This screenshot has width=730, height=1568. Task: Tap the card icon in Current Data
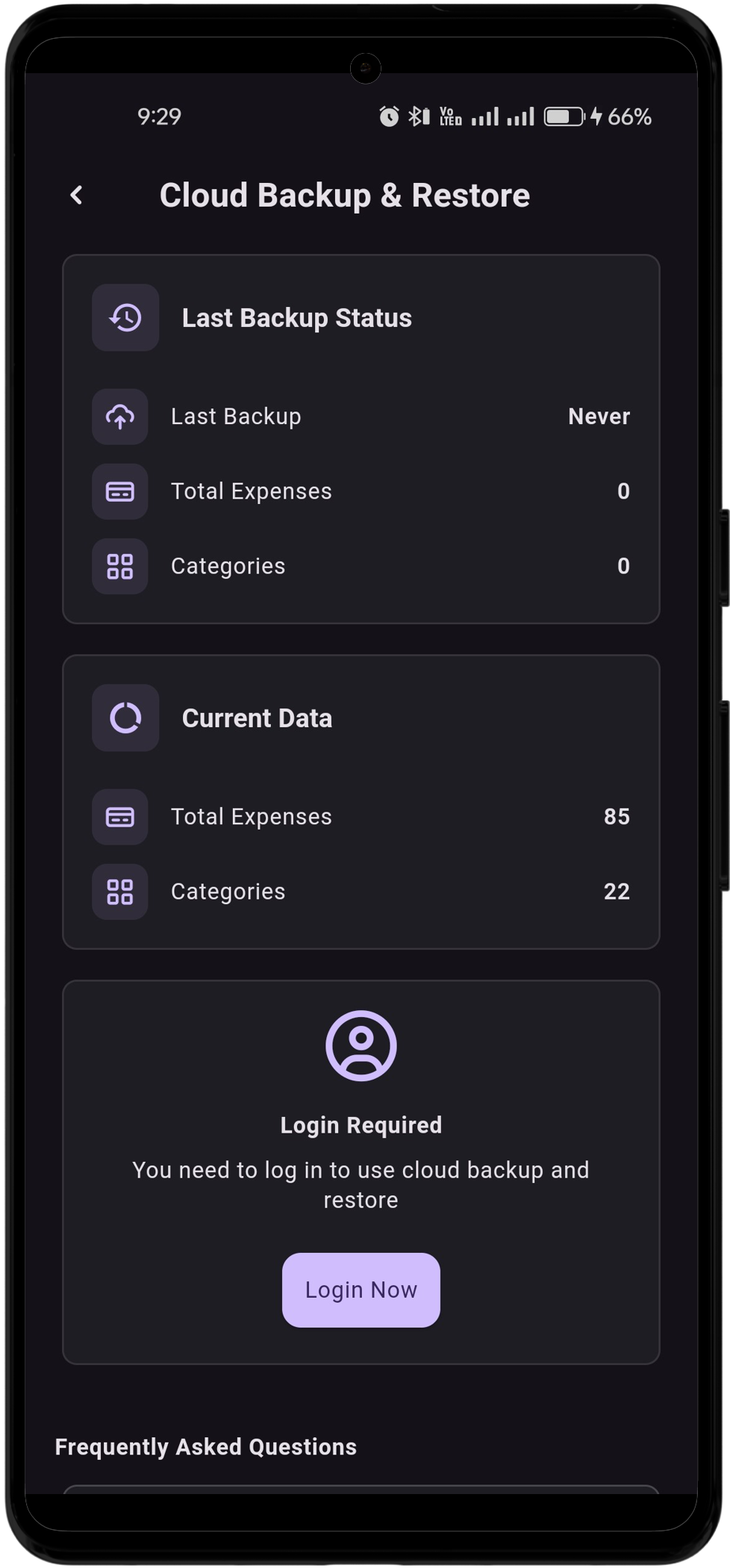coord(120,817)
